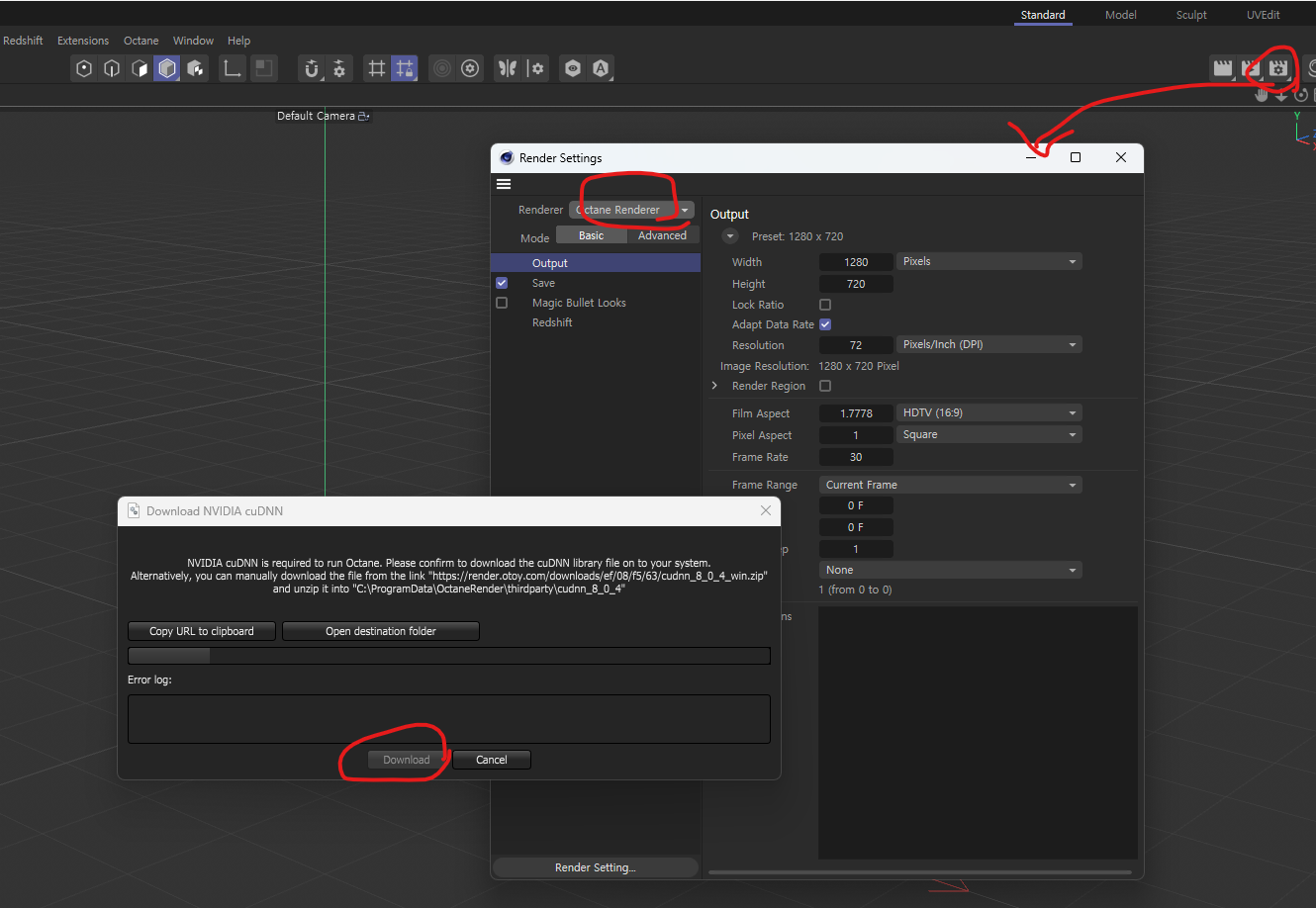The image size is (1316, 908).
Task: Open the Octane menu
Action: (x=141, y=41)
